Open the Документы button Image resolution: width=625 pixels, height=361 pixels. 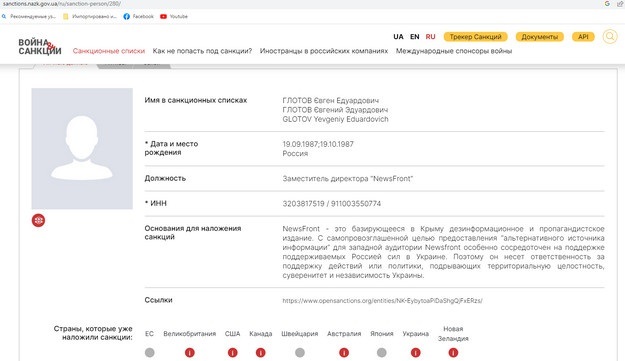tap(540, 37)
